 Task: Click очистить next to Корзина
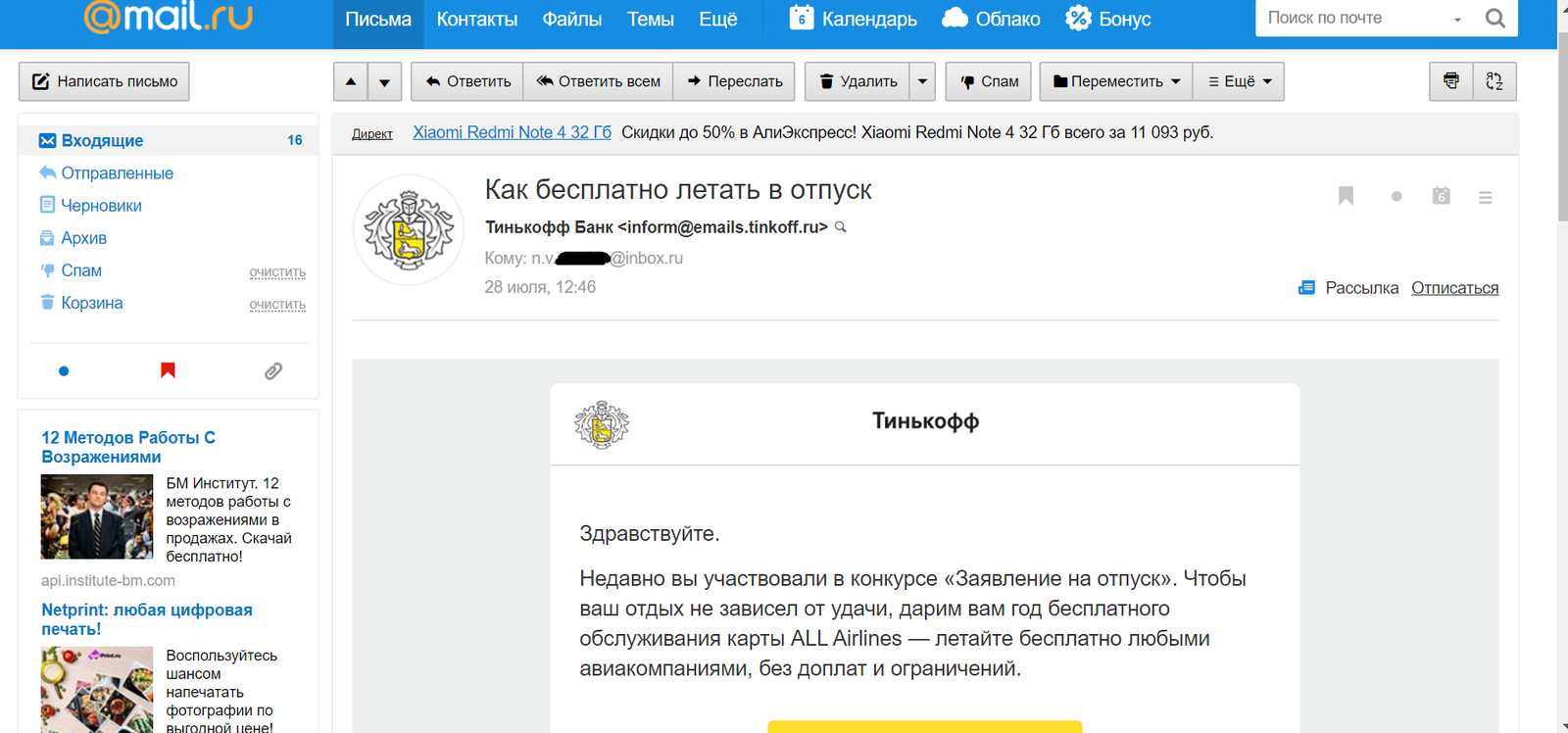pyautogui.click(x=277, y=305)
